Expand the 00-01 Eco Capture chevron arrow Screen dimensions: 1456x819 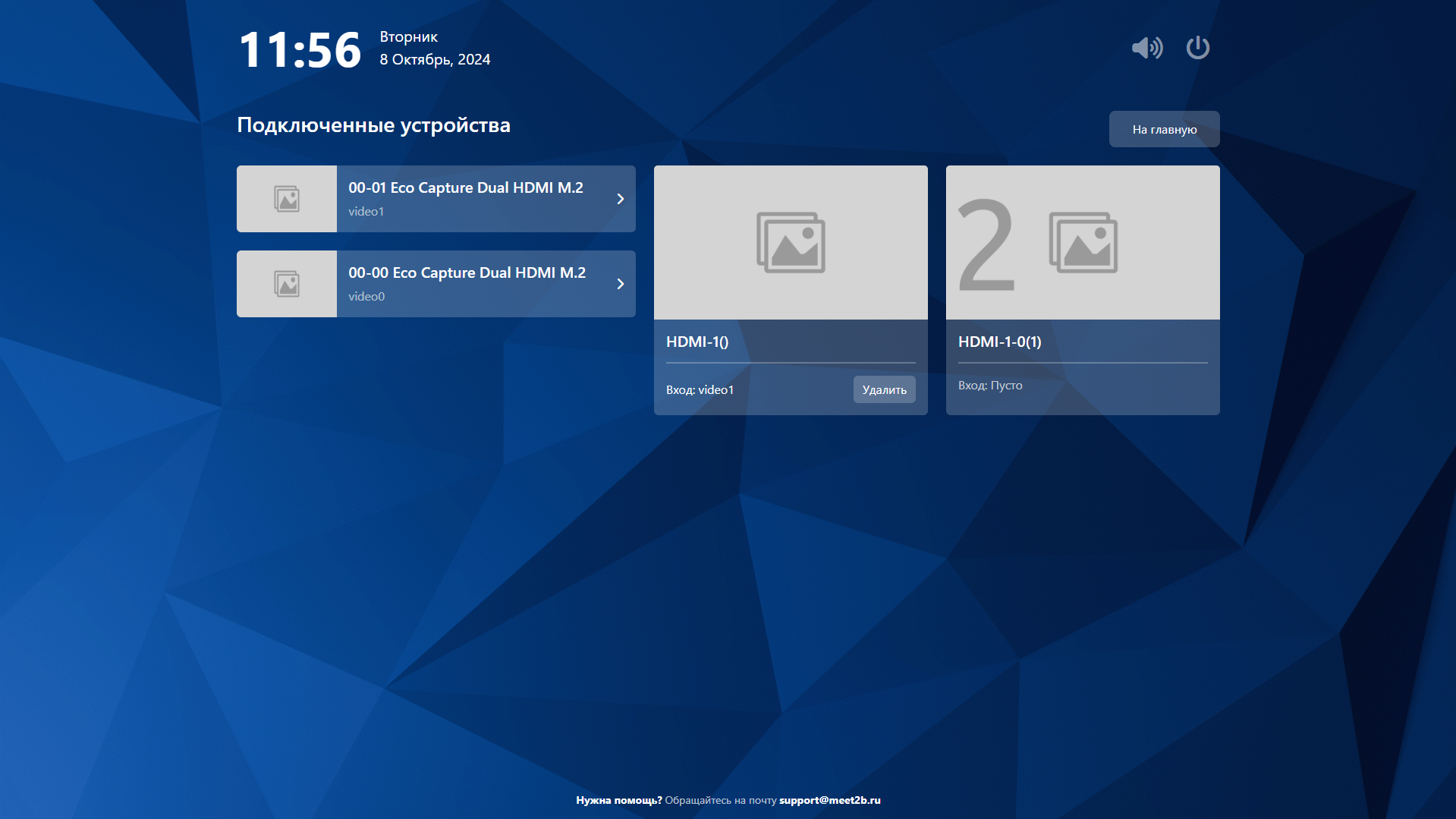(x=620, y=199)
